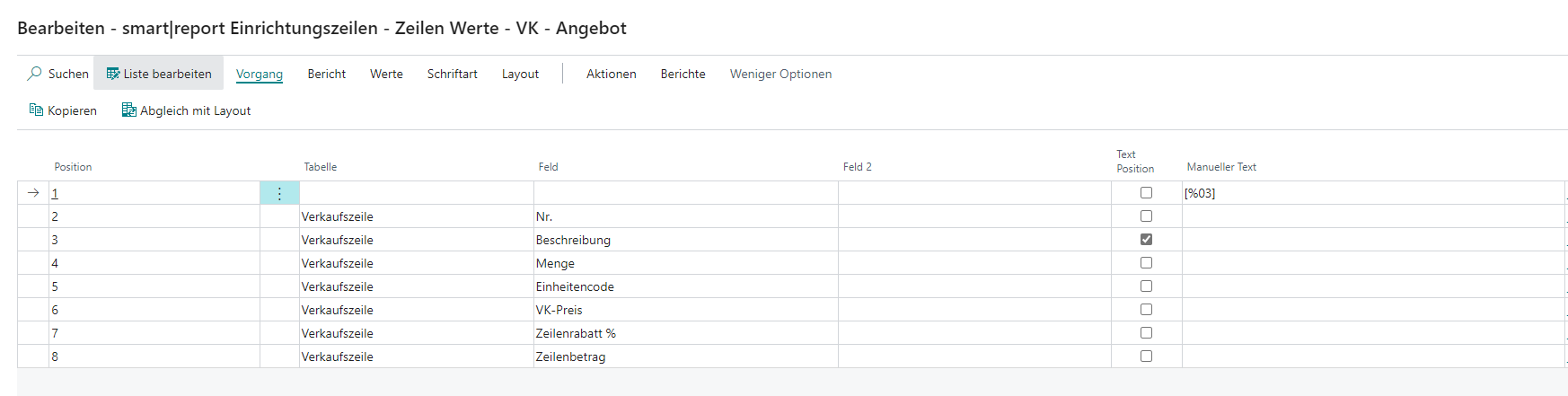Click the Suchen magnifier icon
Viewport: 1568px width, 396px height.
(35, 74)
